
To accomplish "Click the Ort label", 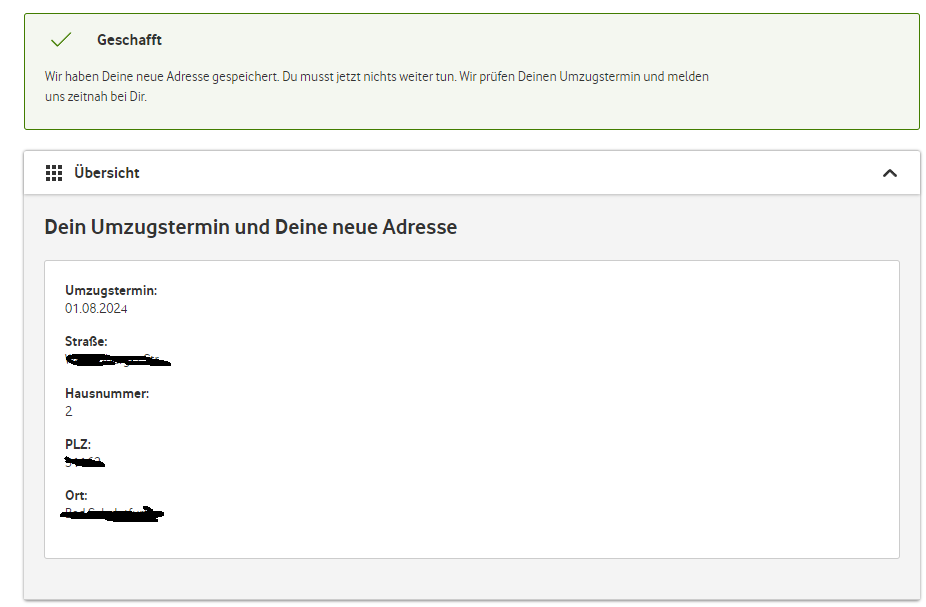I will [76, 495].
